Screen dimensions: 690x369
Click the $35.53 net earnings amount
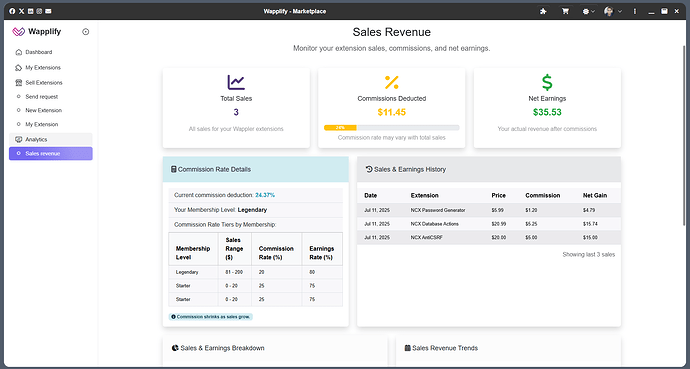(x=547, y=112)
